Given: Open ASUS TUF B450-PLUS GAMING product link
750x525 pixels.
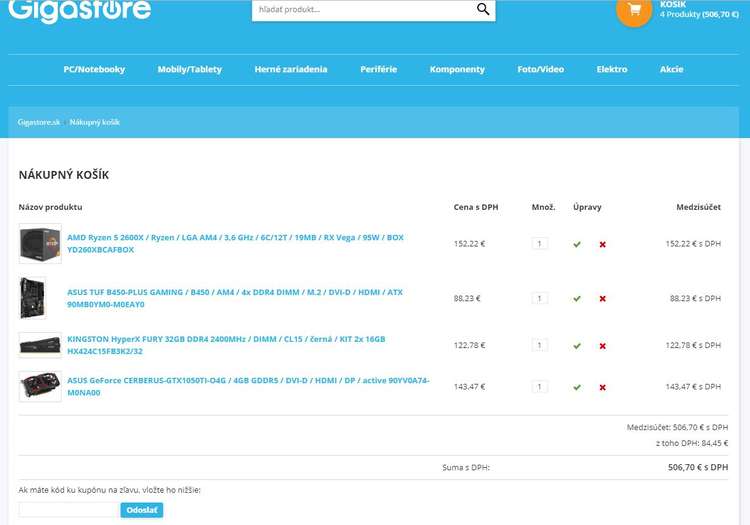Looking at the screenshot, I should point(235,298).
